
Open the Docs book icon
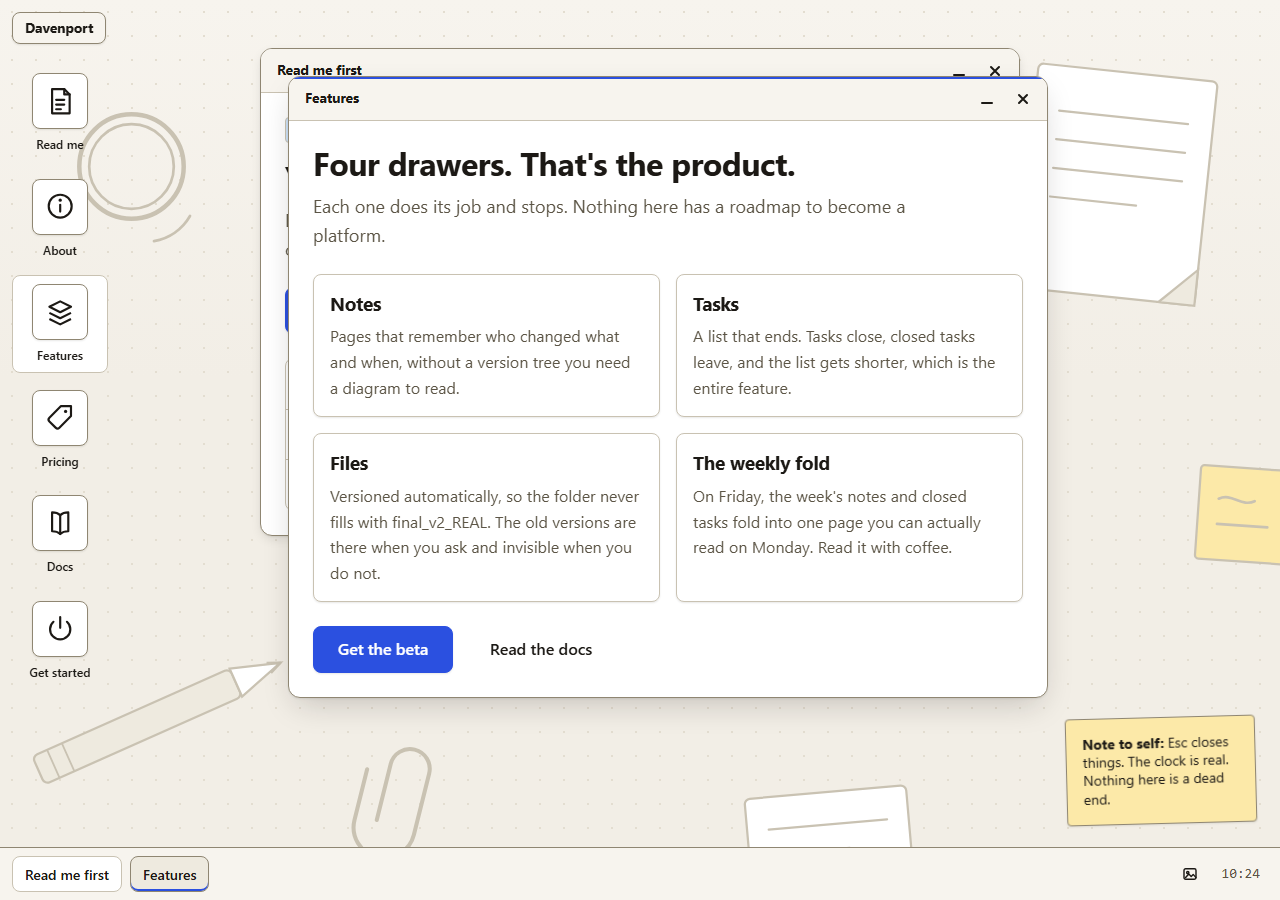60,523
